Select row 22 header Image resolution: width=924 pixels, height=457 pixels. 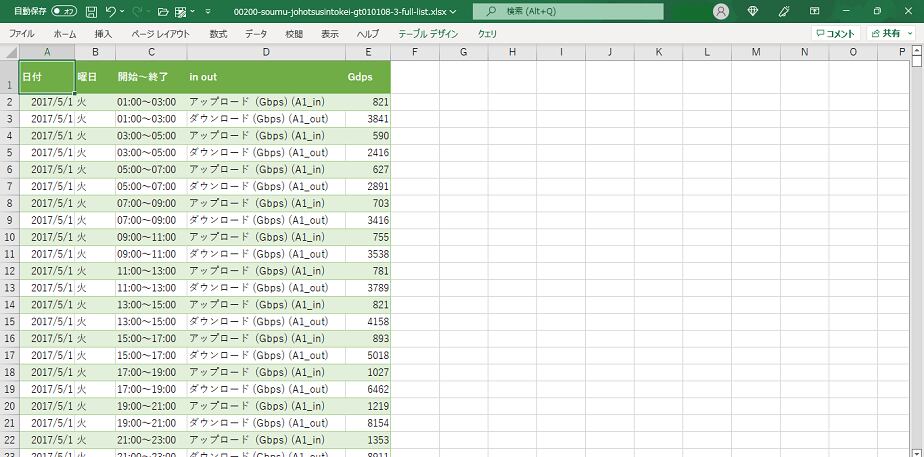9,440
